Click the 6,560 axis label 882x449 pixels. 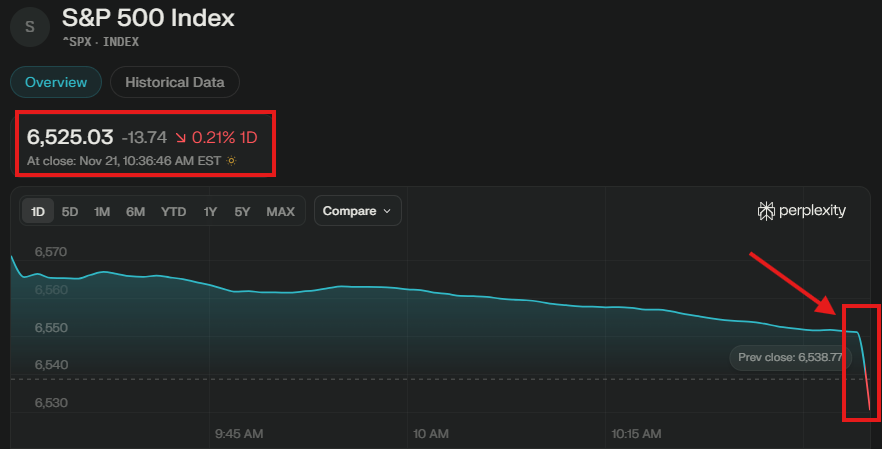click(51, 290)
